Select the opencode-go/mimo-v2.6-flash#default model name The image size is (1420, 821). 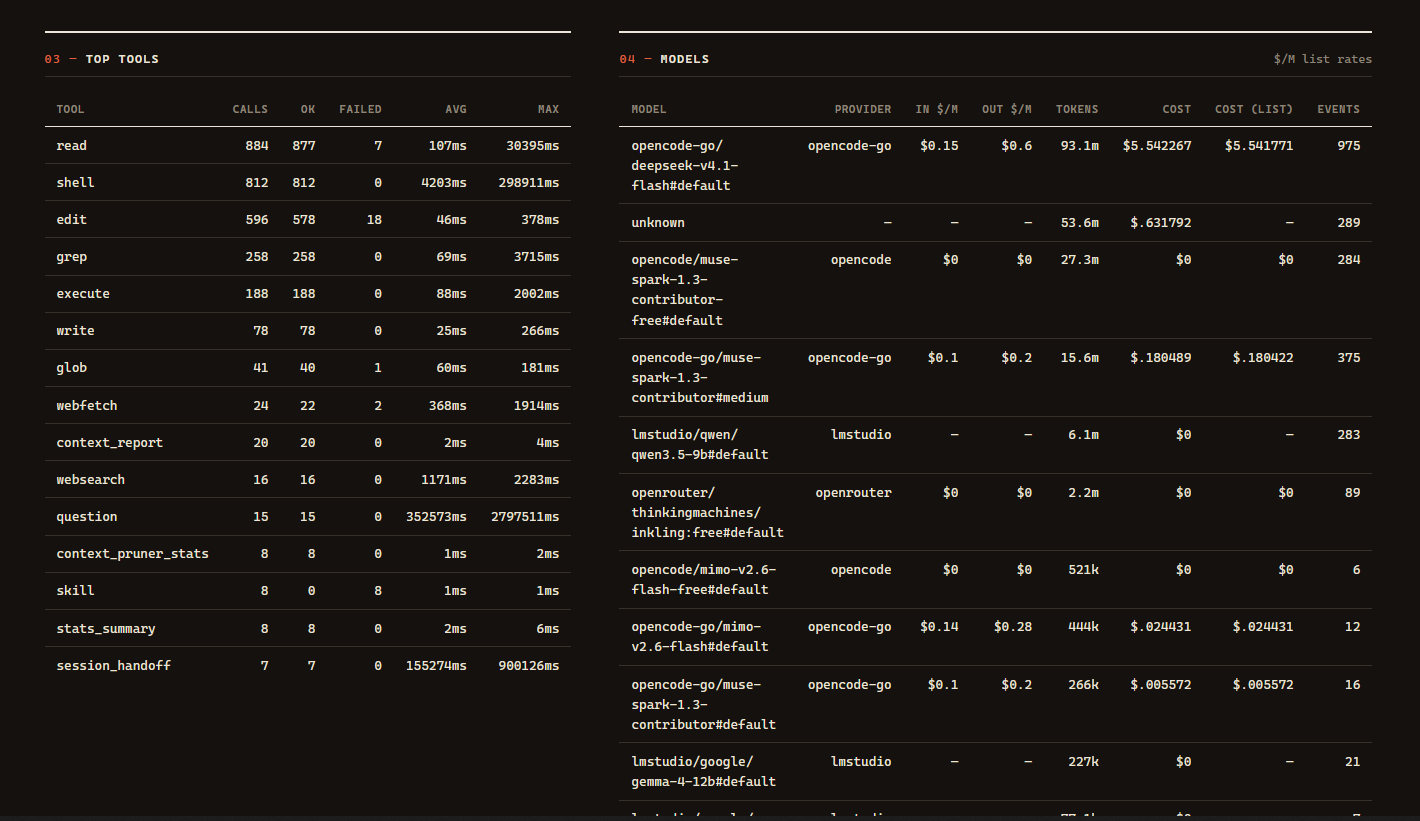coord(700,637)
